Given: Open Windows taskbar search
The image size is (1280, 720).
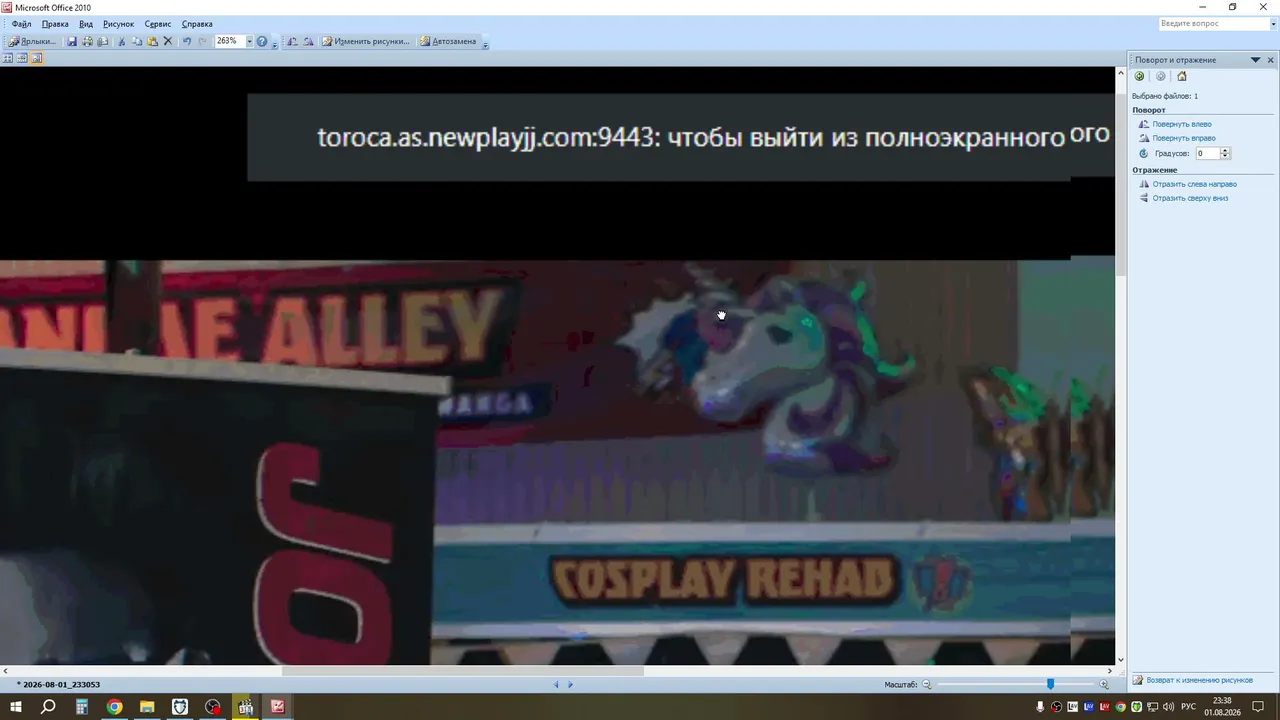Looking at the screenshot, I should click(48, 707).
